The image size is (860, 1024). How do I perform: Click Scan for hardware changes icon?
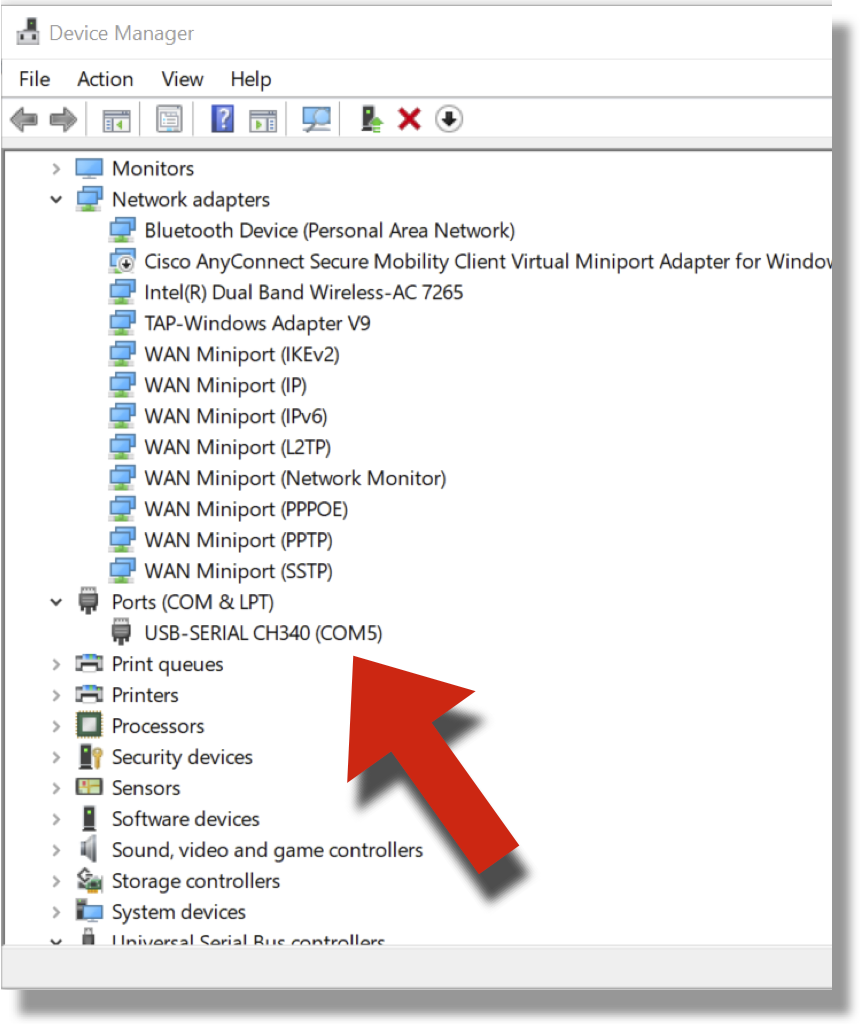(317, 120)
